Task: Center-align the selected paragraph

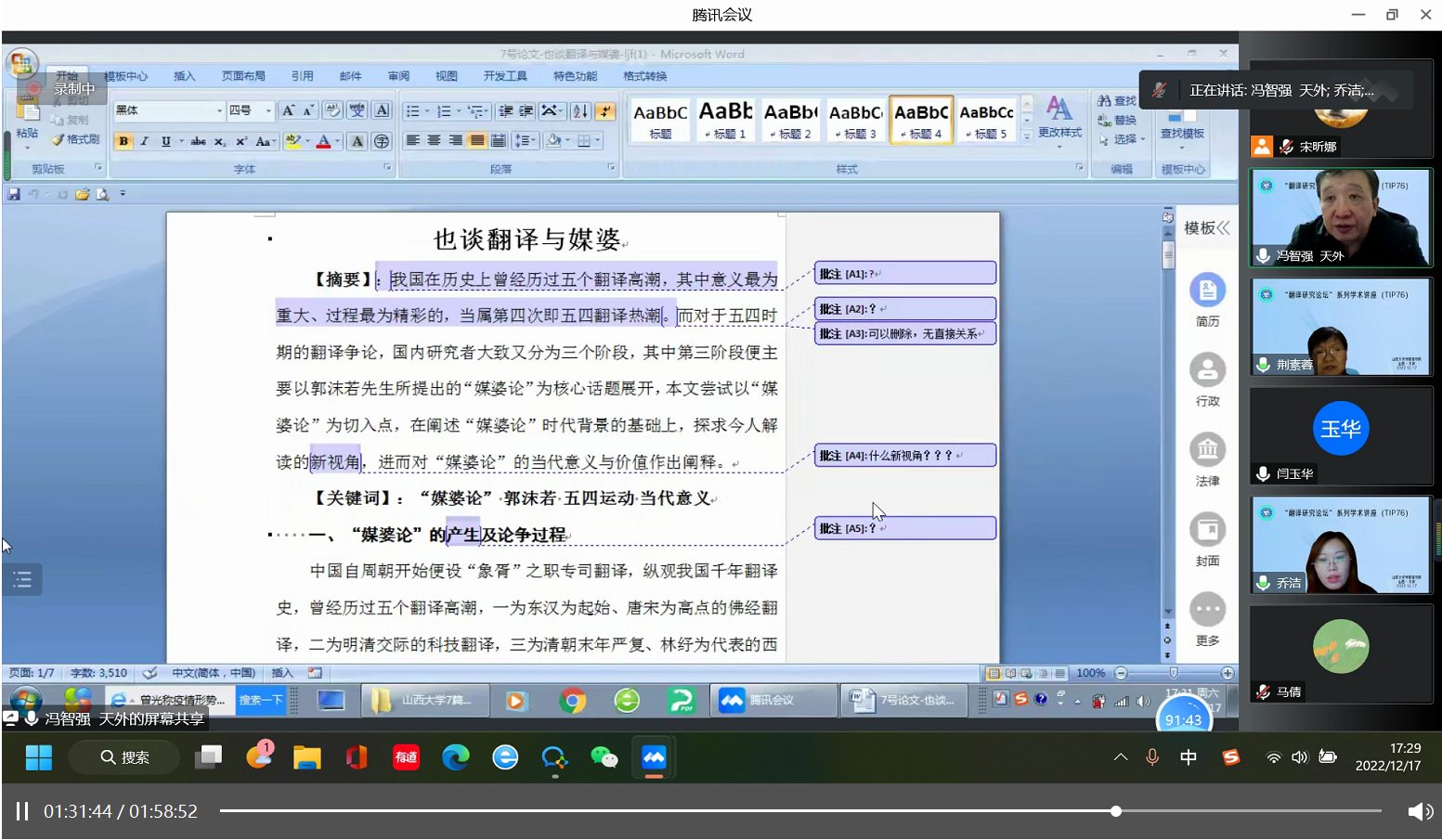Action: 434,139
